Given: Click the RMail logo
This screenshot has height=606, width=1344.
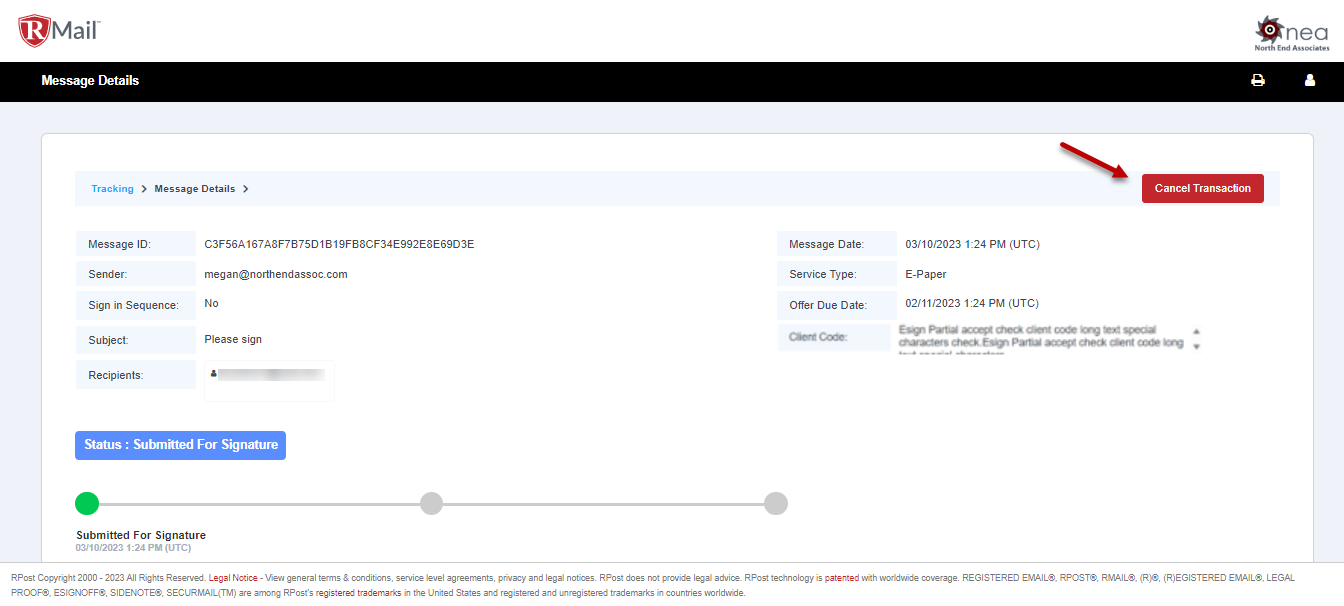Looking at the screenshot, I should click(59, 30).
